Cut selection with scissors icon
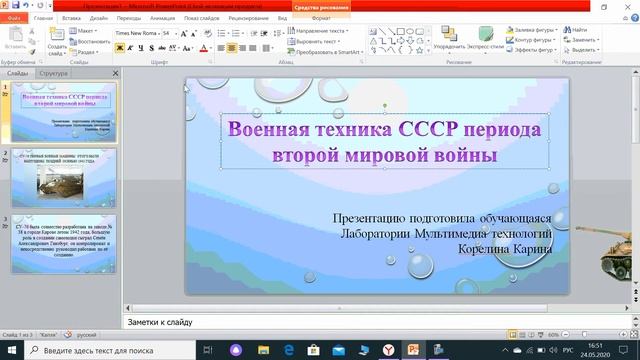This screenshot has width=640, height=360. click(32, 32)
